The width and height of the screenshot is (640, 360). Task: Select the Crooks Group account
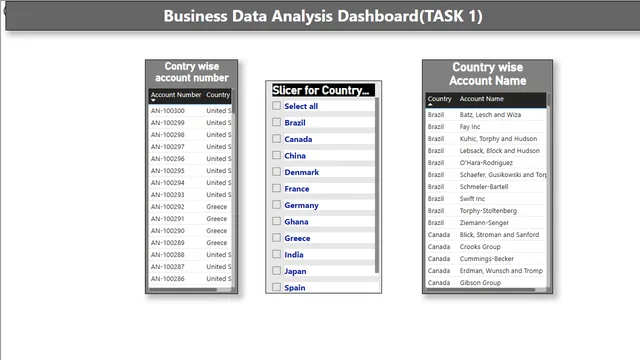coord(480,247)
